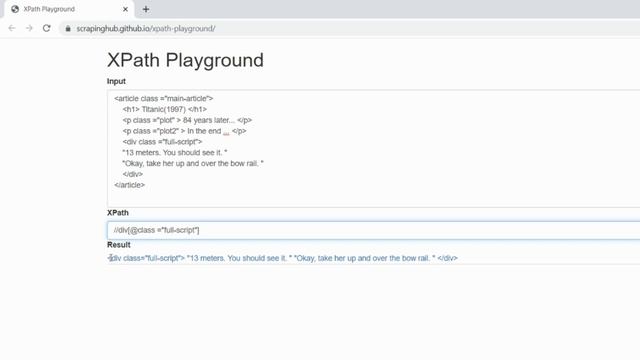Click the '<h1> Titanic(1997) </h1>' line

point(164,109)
